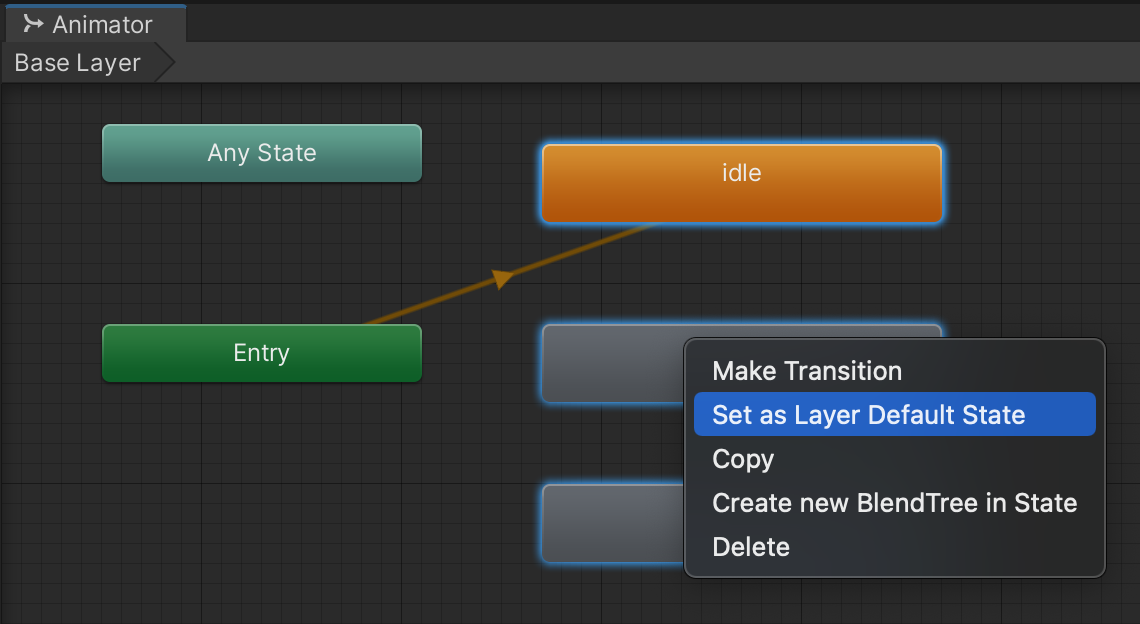This screenshot has height=624, width=1140.
Task: Choose Make Transition from the context menu
Action: click(x=806, y=371)
